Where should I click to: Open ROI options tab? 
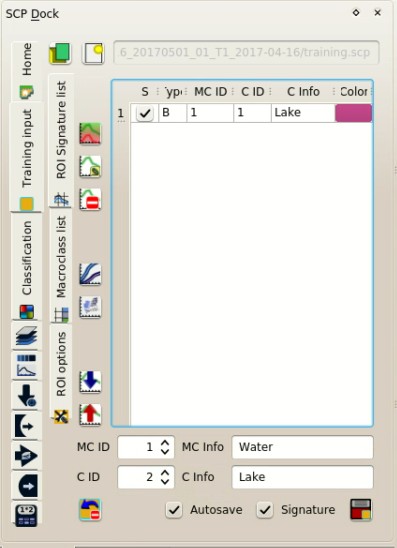pos(61,375)
